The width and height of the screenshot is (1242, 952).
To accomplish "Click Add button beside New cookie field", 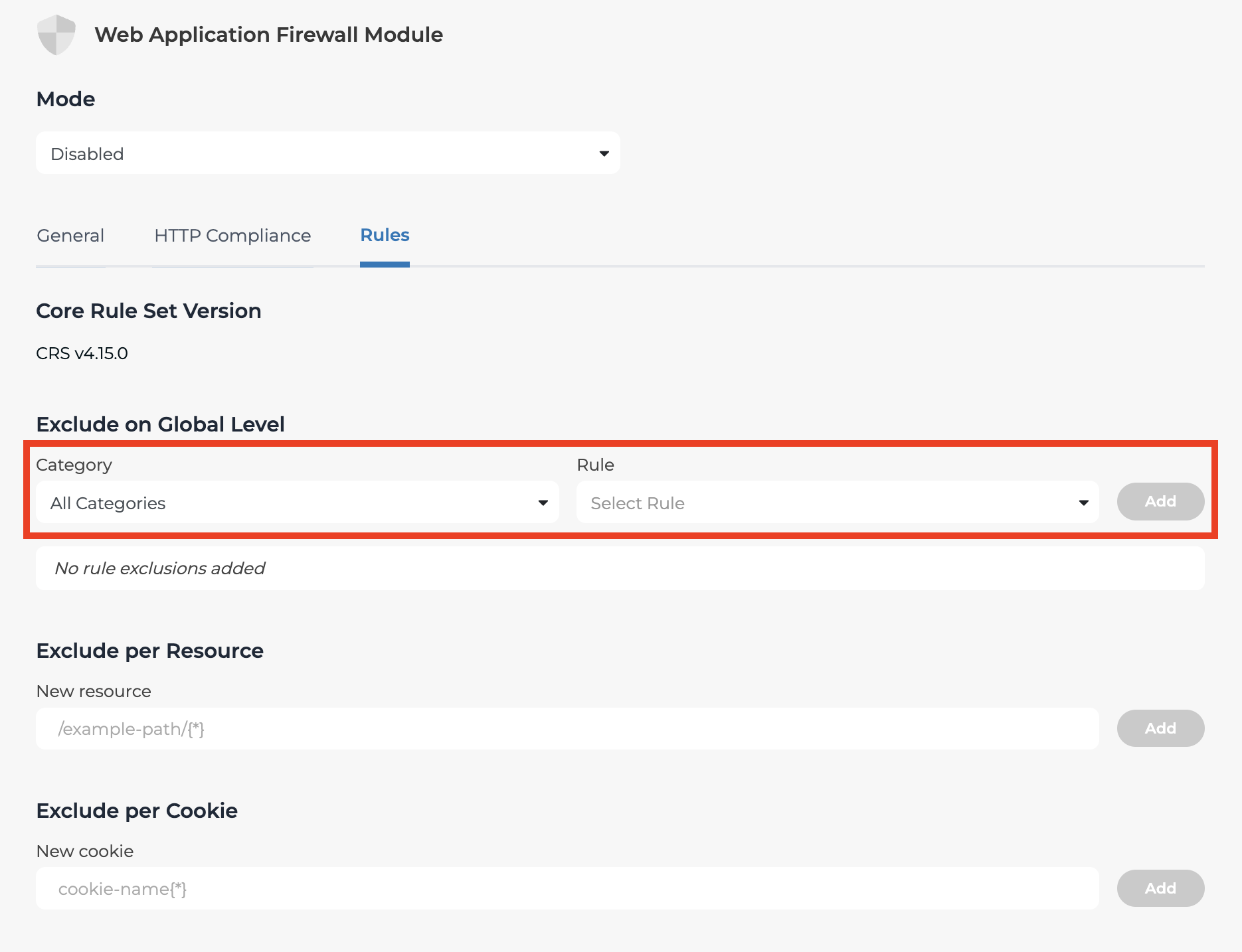I will (x=1160, y=888).
